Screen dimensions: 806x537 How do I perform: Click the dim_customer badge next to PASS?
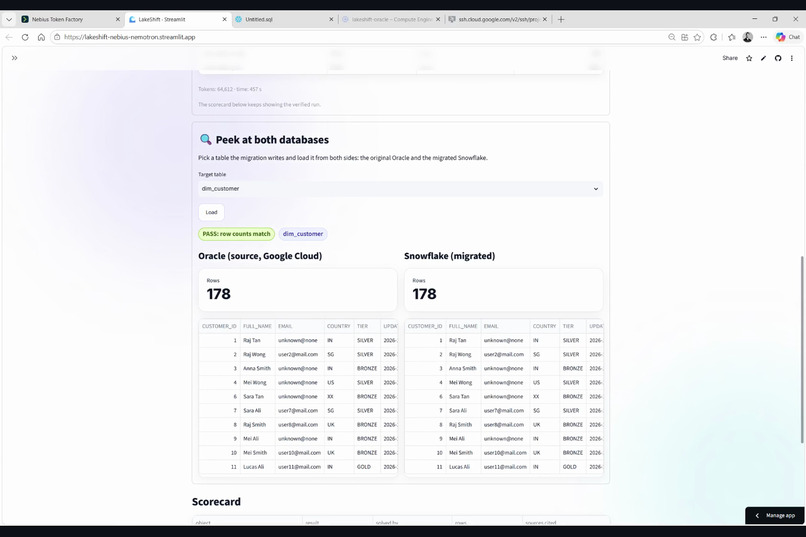303,234
